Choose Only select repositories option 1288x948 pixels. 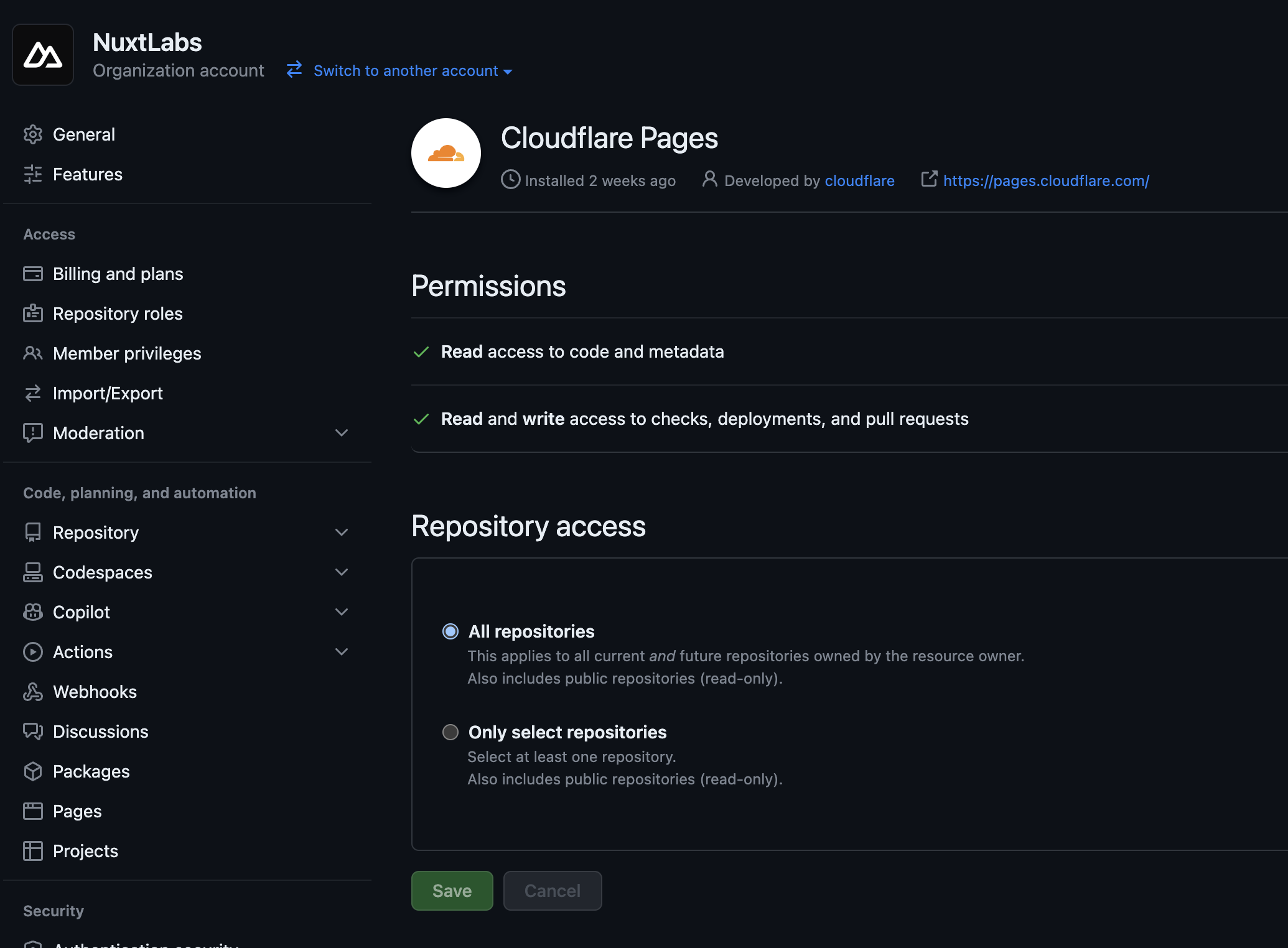[450, 732]
